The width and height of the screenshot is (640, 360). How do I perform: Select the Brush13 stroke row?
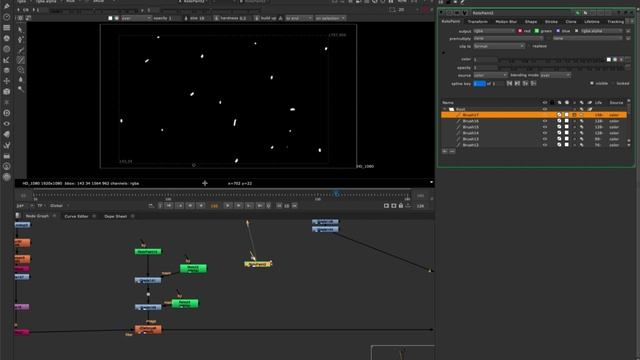[534, 139]
